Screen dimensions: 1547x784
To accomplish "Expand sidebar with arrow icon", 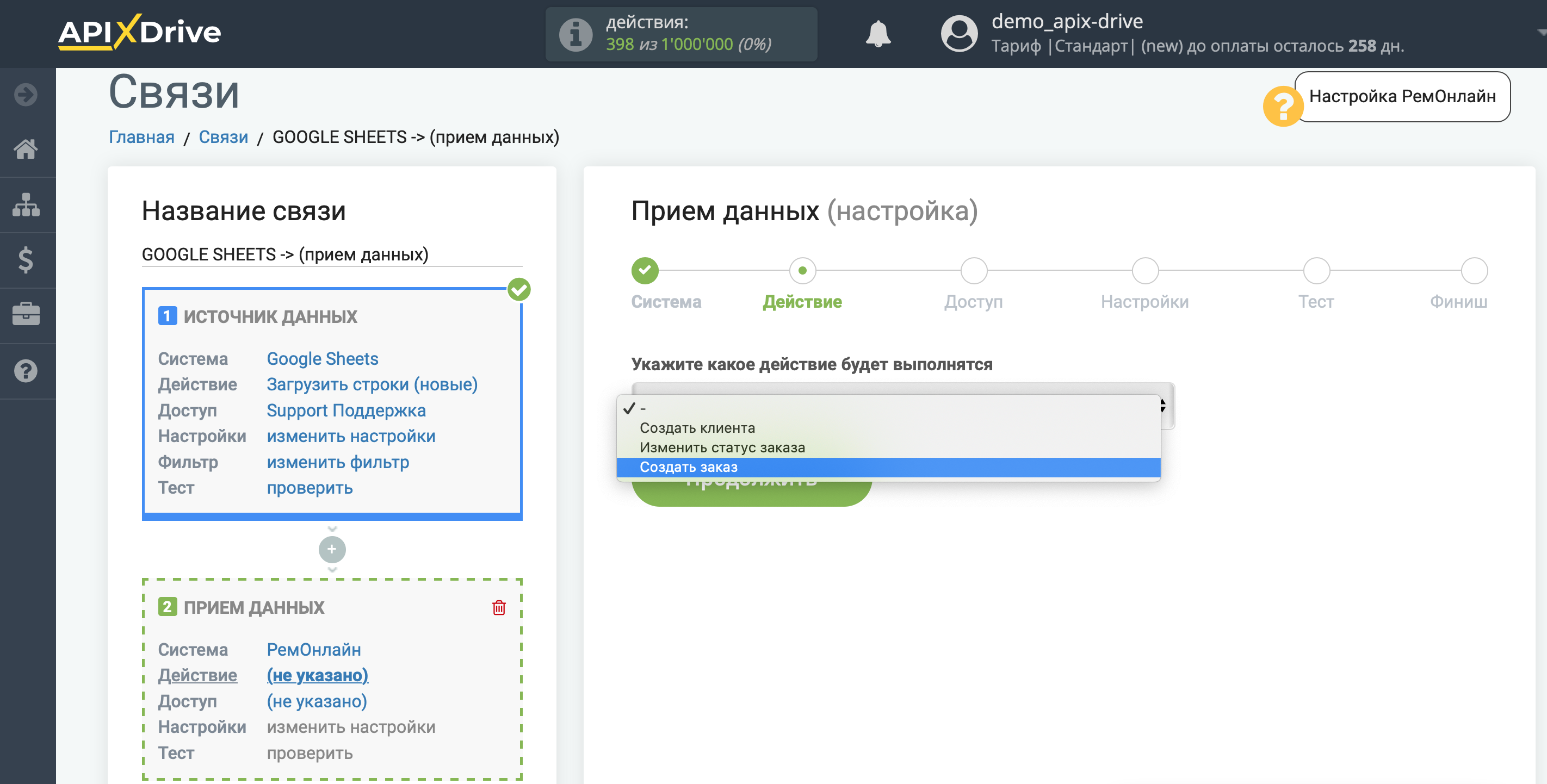I will click(26, 94).
